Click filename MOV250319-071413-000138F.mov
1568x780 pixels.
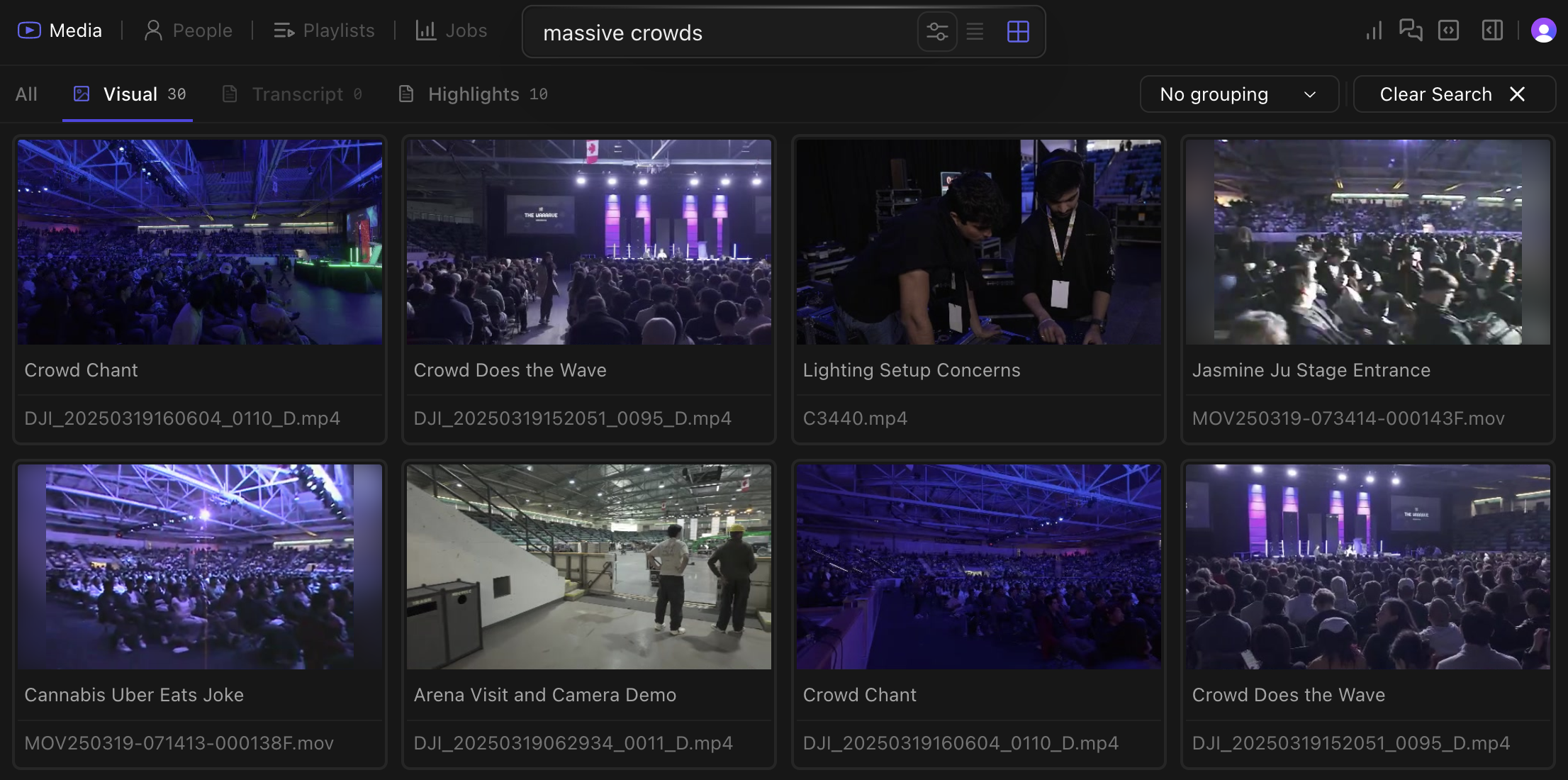pos(179,743)
